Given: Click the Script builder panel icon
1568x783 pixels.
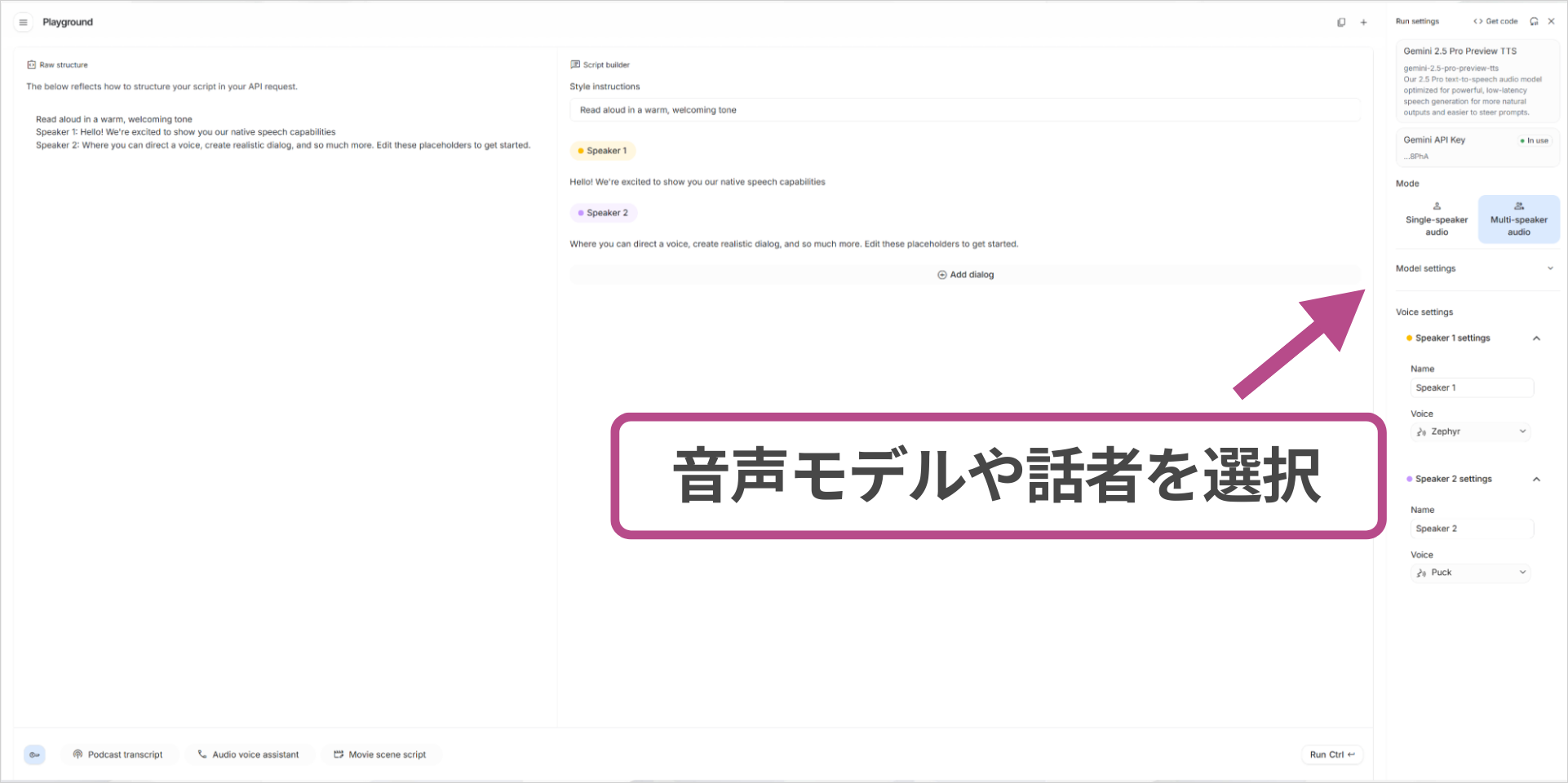Looking at the screenshot, I should coord(574,64).
